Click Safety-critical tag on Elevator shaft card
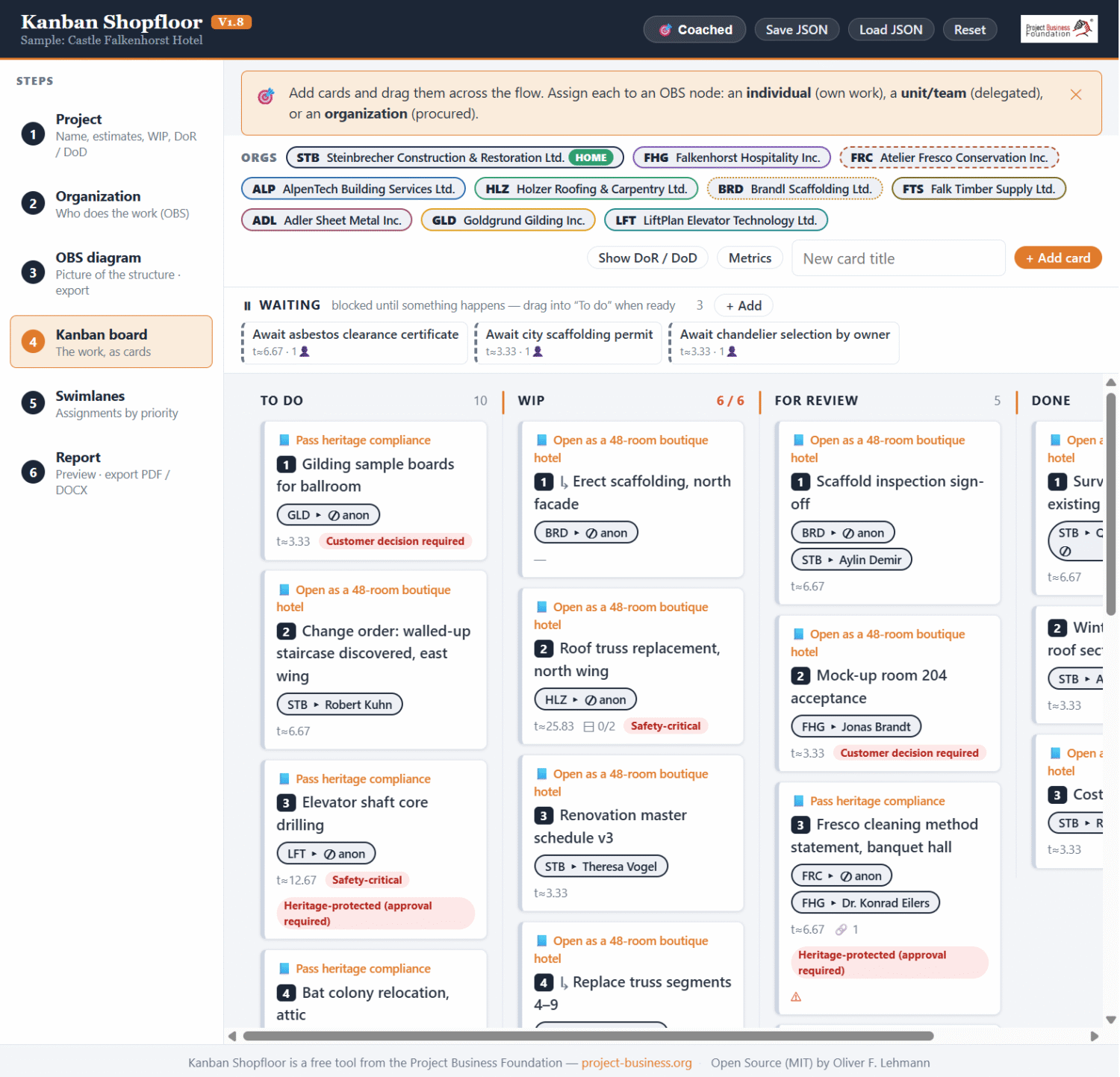The height and width of the screenshot is (1077, 1120). 367,880
